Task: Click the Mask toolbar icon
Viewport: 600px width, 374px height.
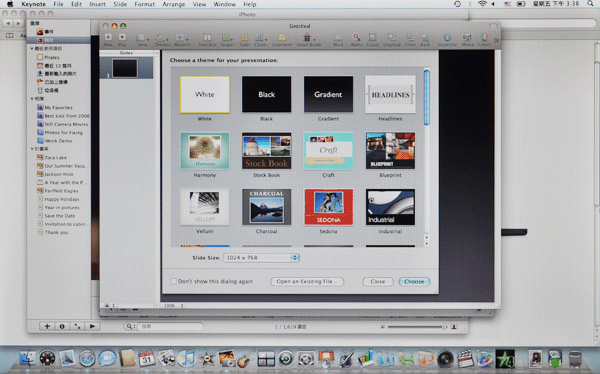Action: 338,38
